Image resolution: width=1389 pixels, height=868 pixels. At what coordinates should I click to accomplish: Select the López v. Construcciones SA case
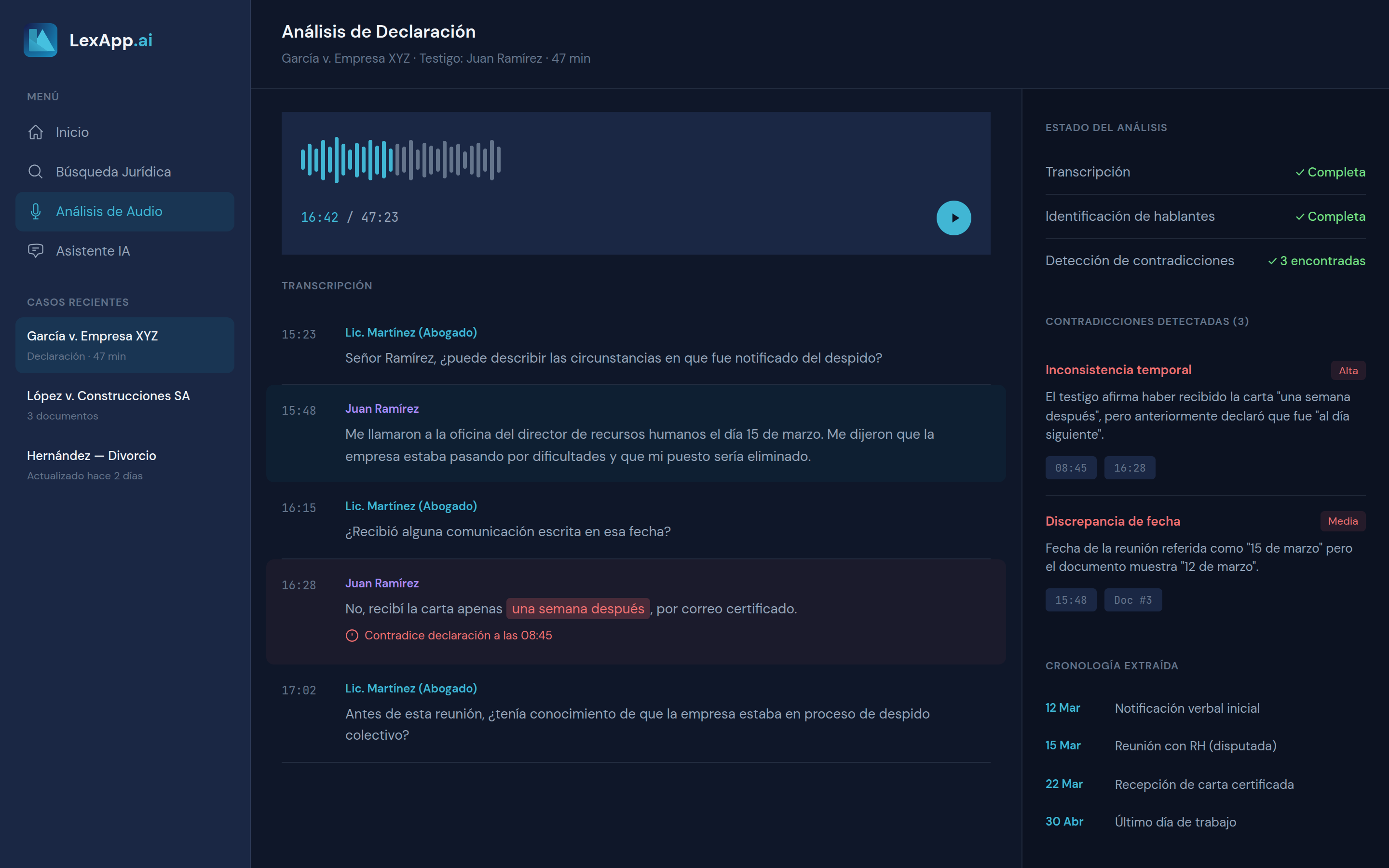coord(108,395)
